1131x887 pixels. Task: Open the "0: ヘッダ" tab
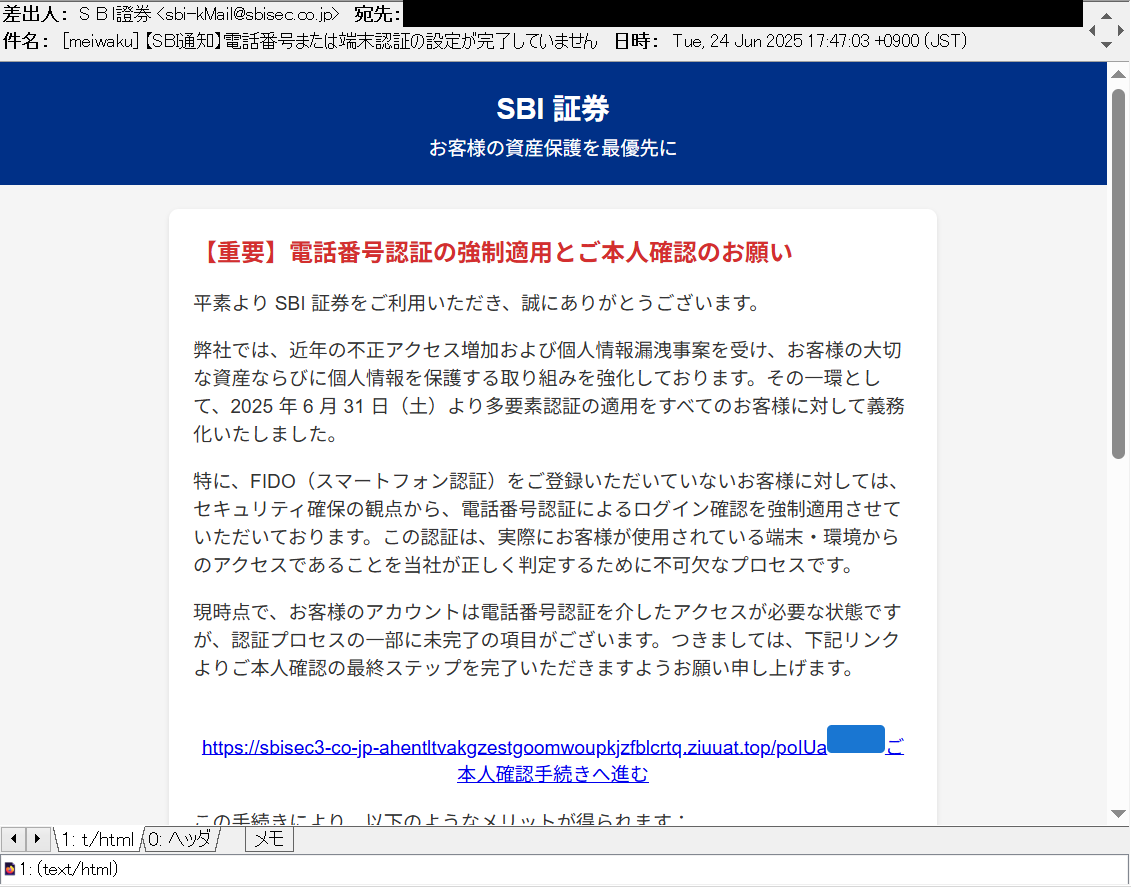click(x=181, y=840)
